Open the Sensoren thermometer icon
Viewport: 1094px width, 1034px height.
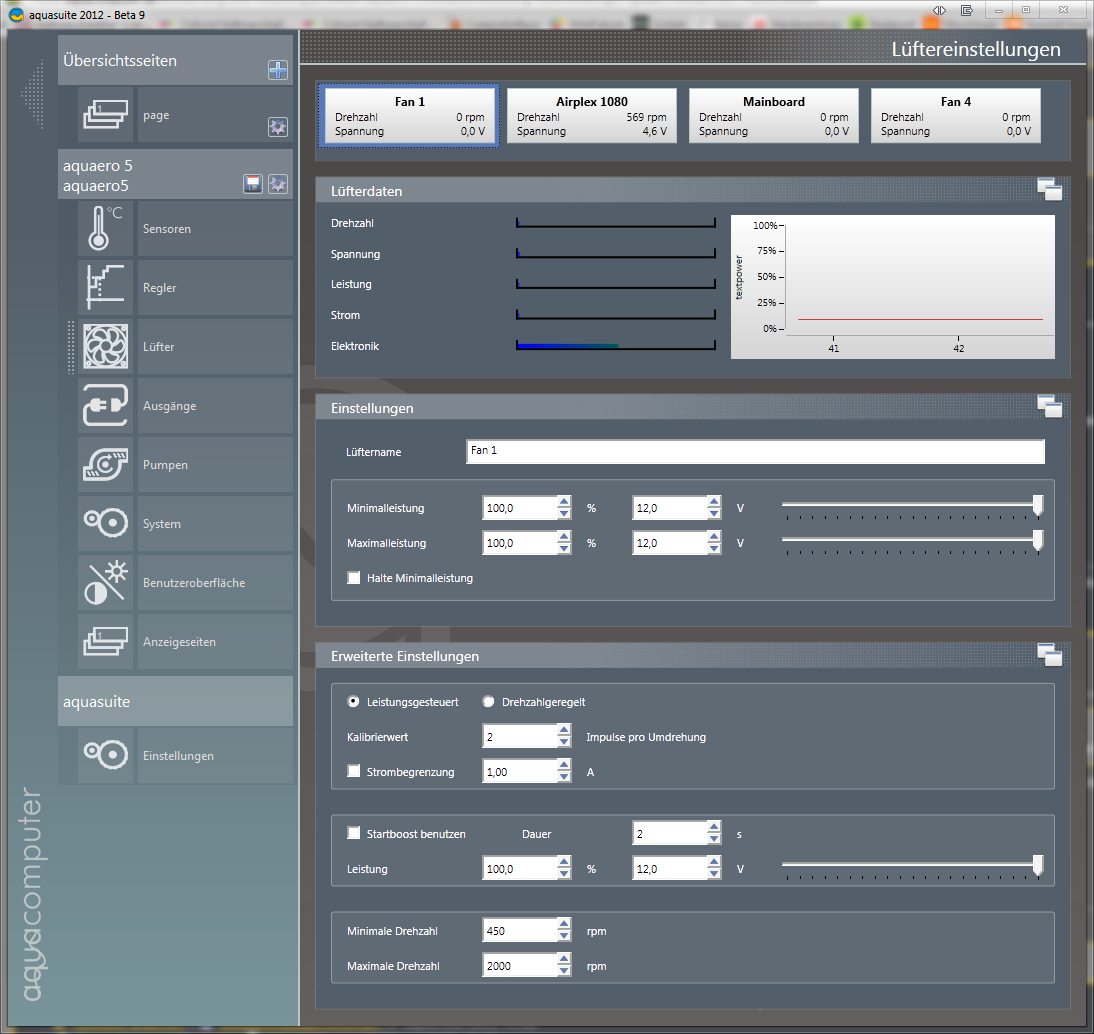[105, 229]
